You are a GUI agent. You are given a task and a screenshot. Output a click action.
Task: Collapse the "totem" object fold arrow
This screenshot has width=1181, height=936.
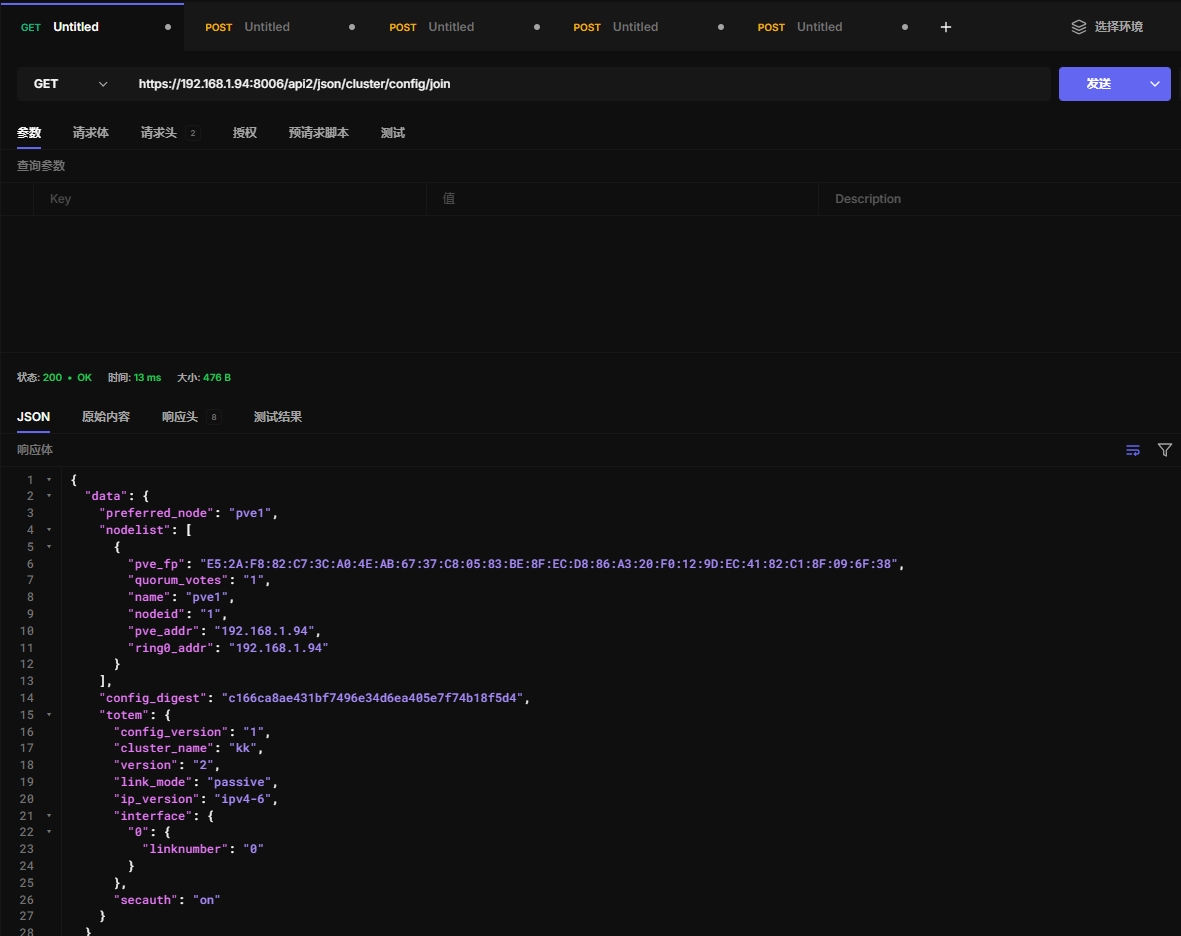pyautogui.click(x=49, y=715)
